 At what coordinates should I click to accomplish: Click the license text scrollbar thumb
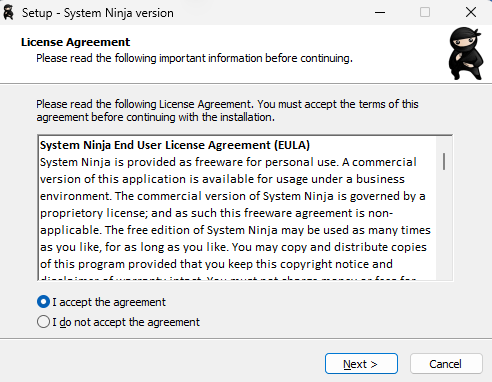444,161
